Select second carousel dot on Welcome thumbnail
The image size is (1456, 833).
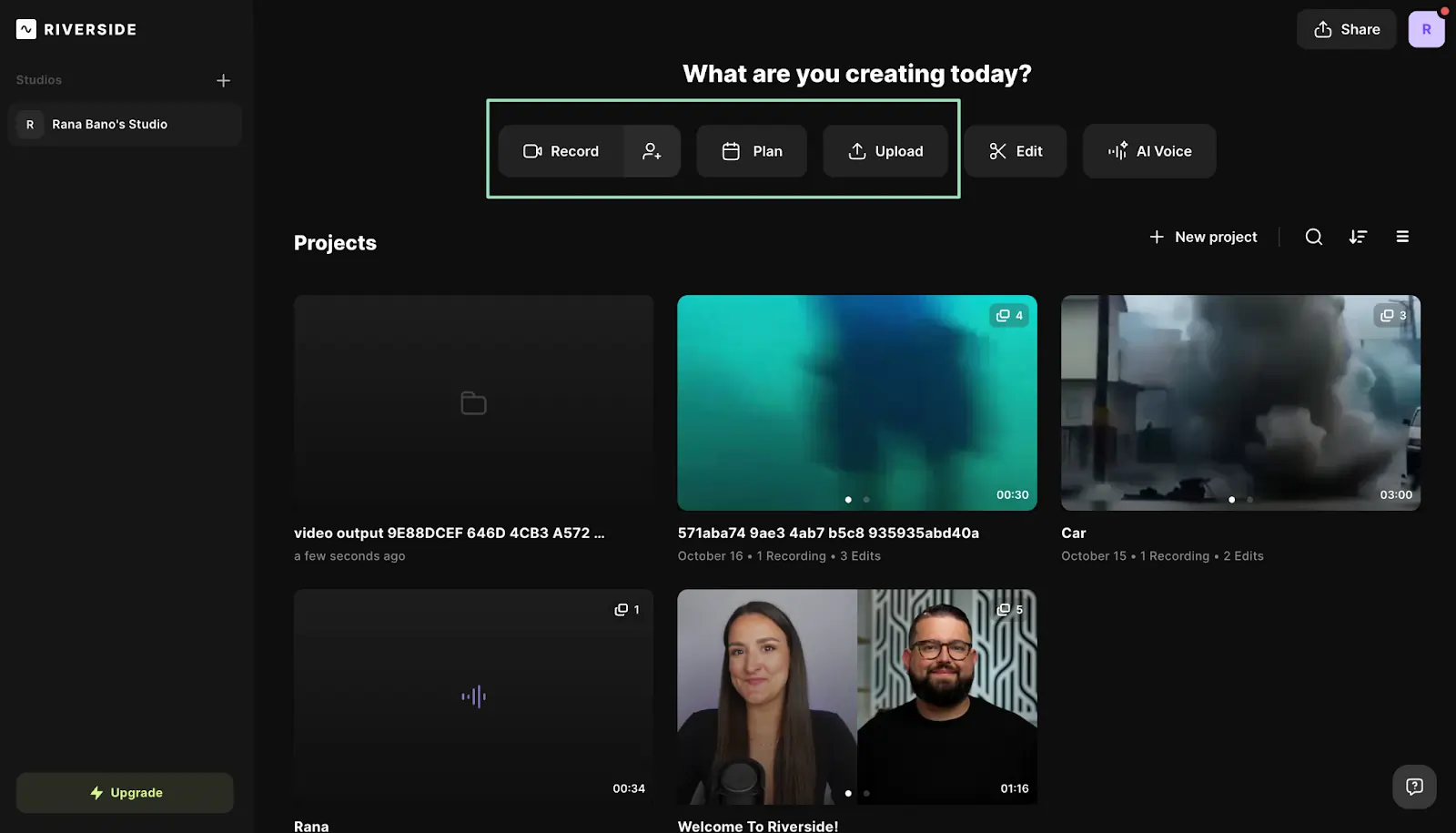[x=866, y=793]
